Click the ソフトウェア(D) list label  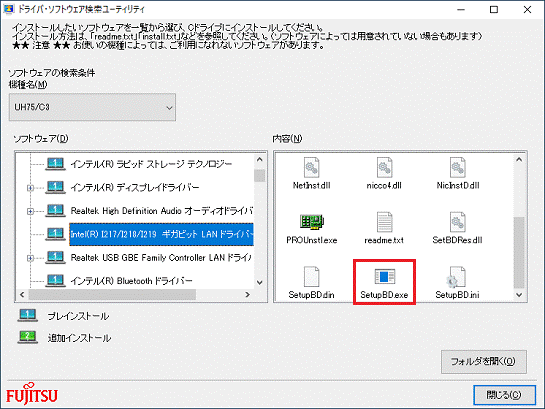click(41, 139)
